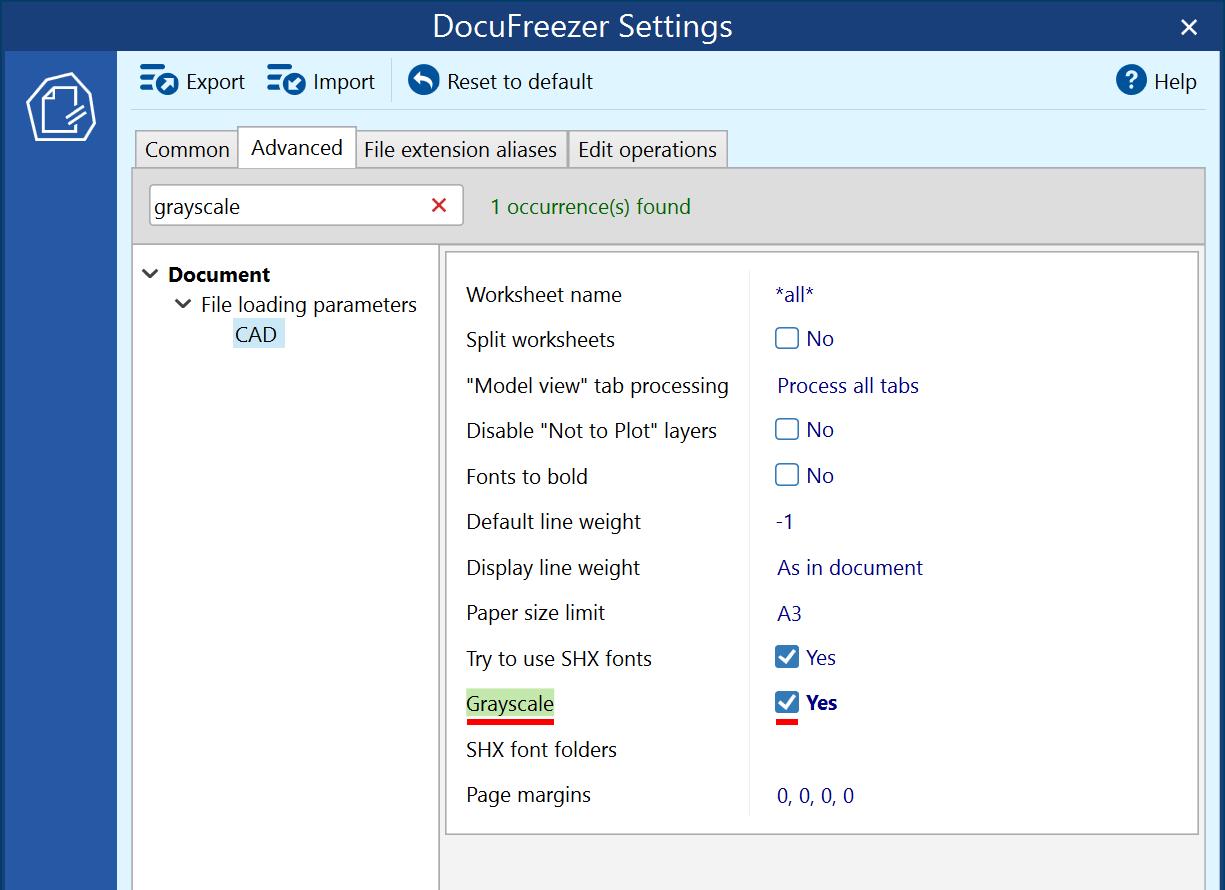
Task: Edit the Page margins values
Action: click(x=814, y=795)
